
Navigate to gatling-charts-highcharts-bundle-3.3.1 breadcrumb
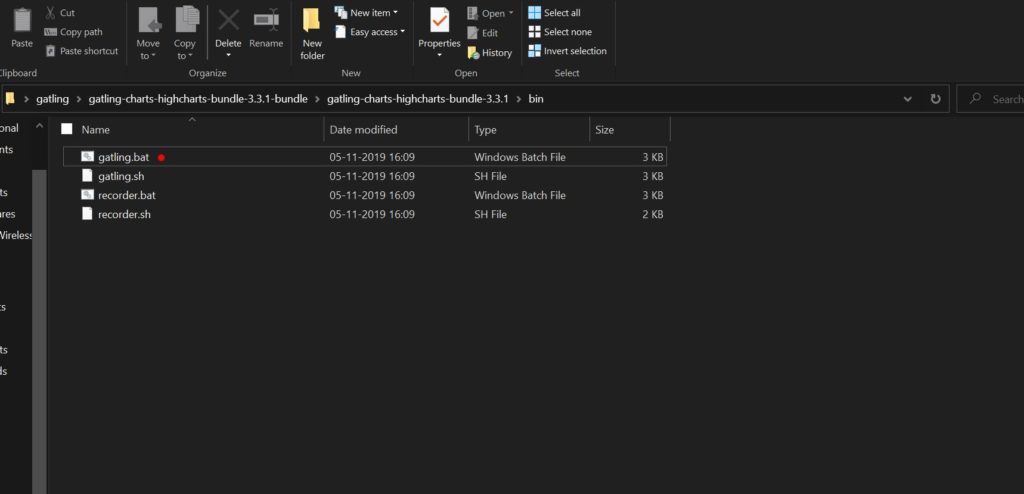point(417,99)
